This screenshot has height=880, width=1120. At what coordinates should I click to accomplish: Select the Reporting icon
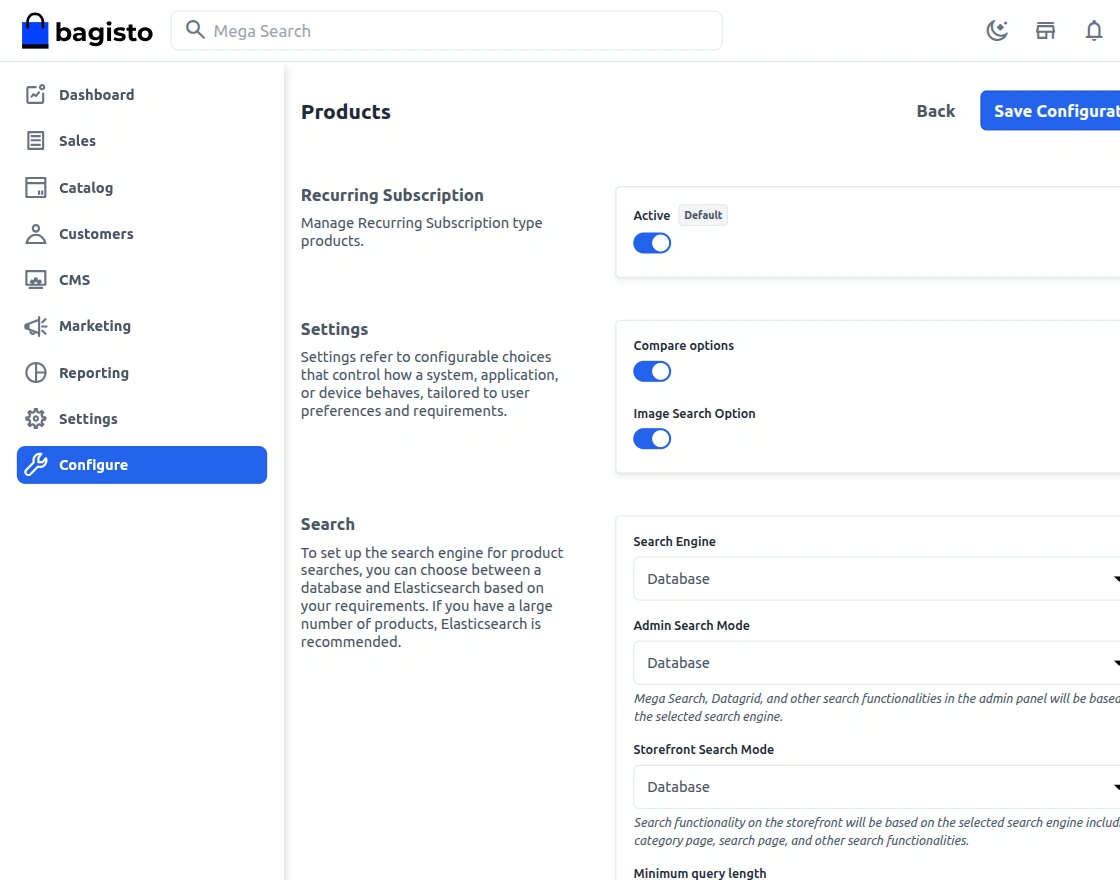coord(33,372)
